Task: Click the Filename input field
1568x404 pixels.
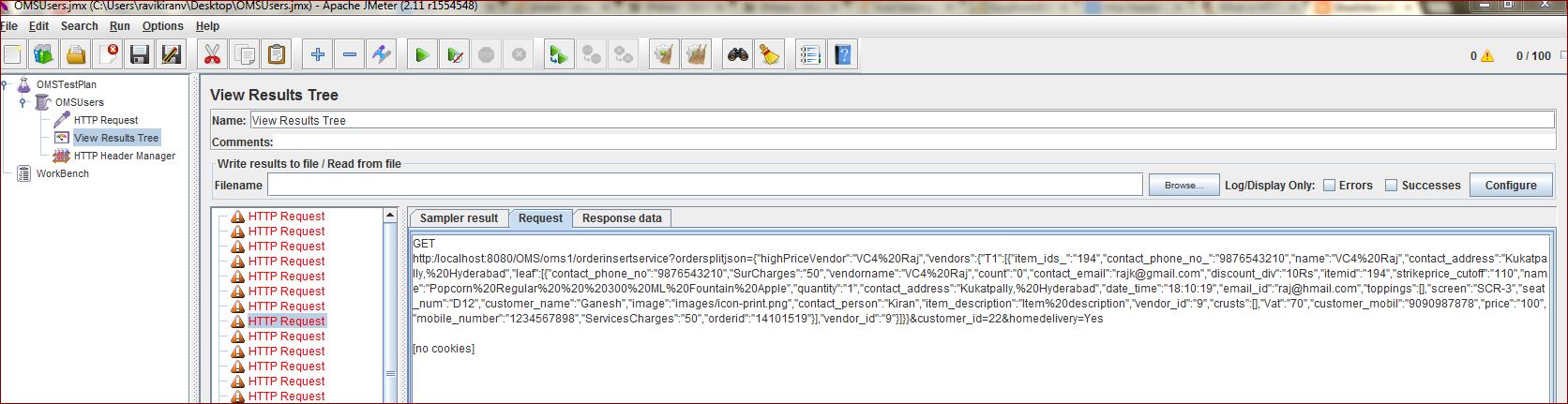Action: (x=704, y=185)
